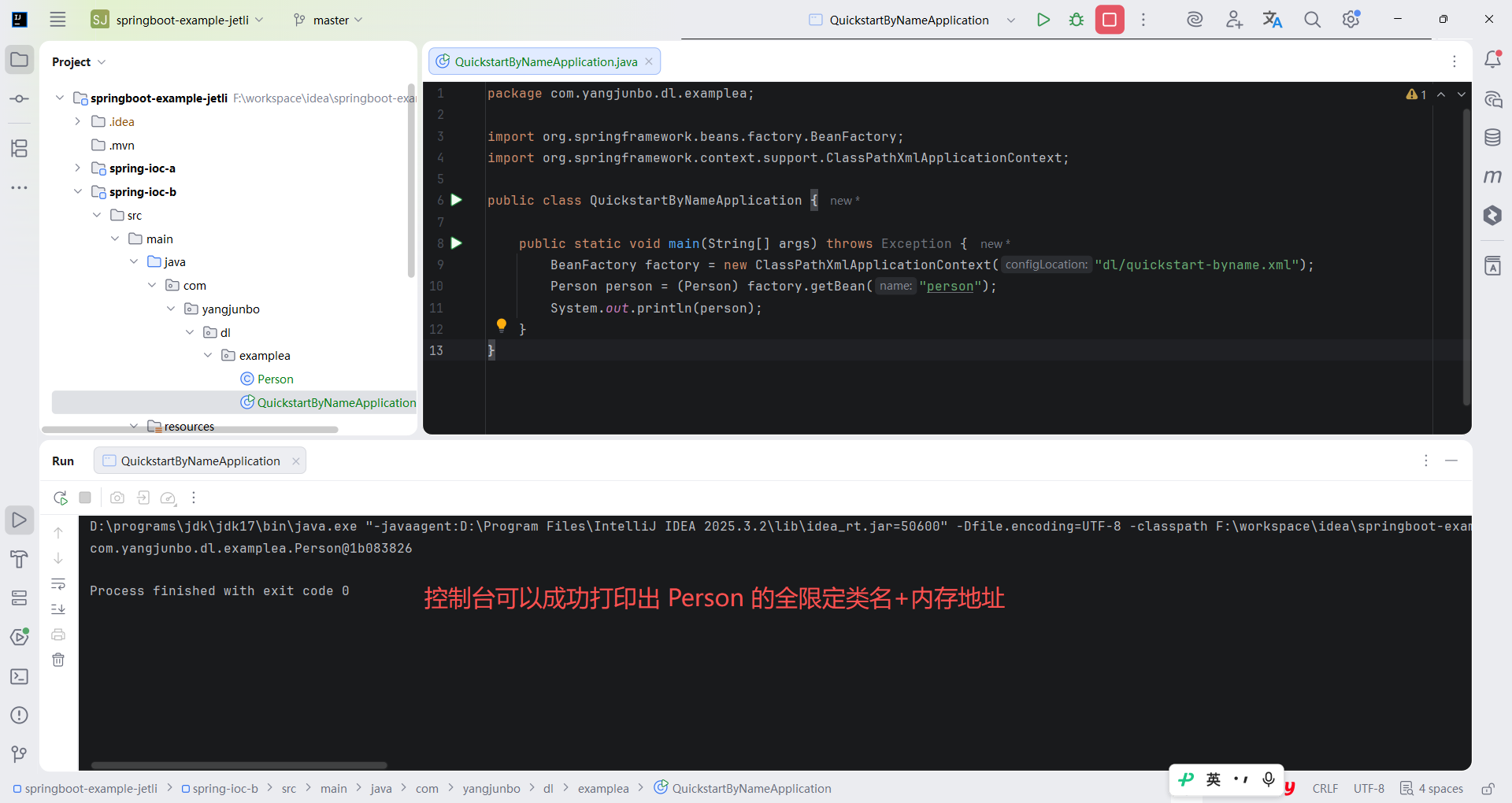Change file encoding UTF-8 in the status bar
Image resolution: width=1512 pixels, height=803 pixels.
point(1369,788)
